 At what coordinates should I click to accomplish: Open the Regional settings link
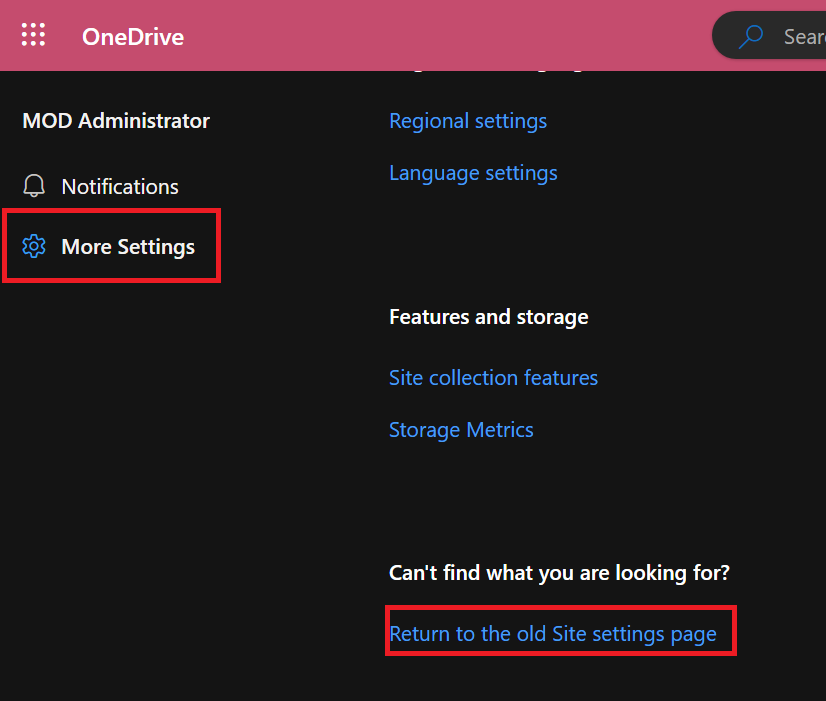click(x=468, y=121)
